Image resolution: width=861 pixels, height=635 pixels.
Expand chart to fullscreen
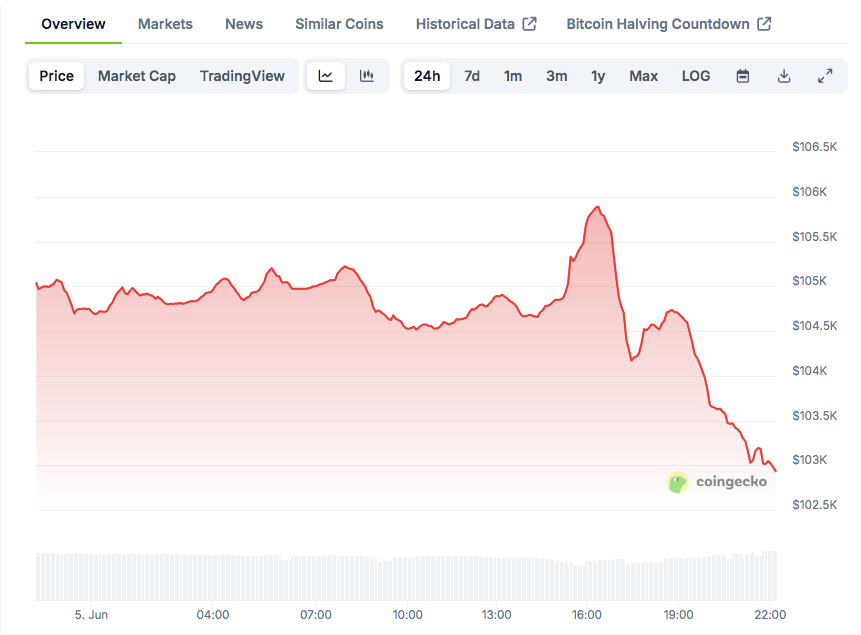[x=825, y=76]
